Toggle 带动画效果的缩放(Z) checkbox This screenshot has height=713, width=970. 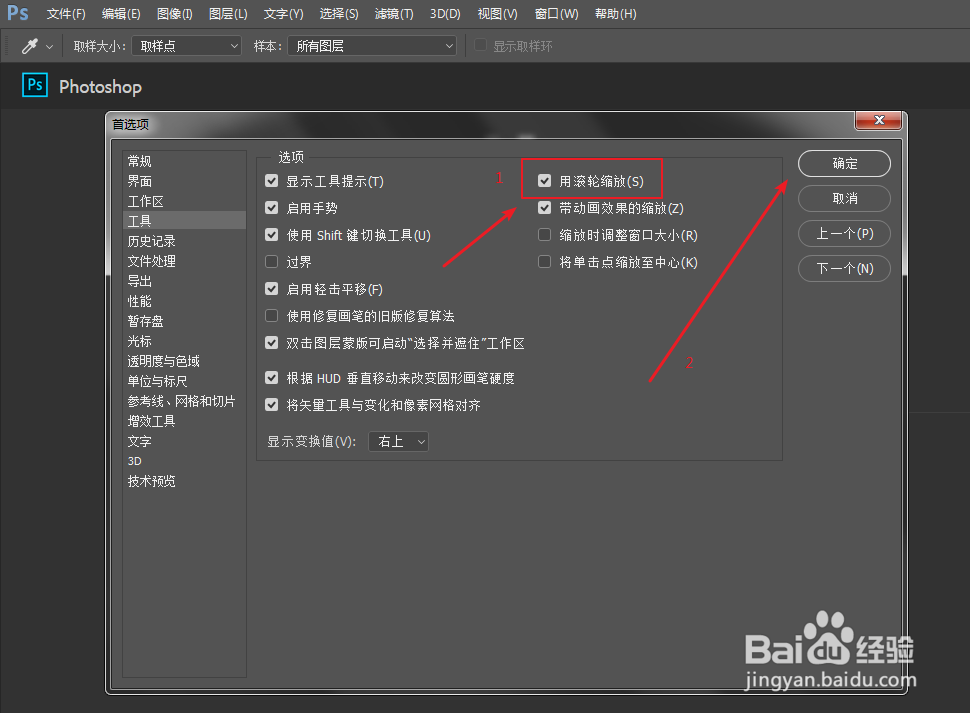coord(544,208)
